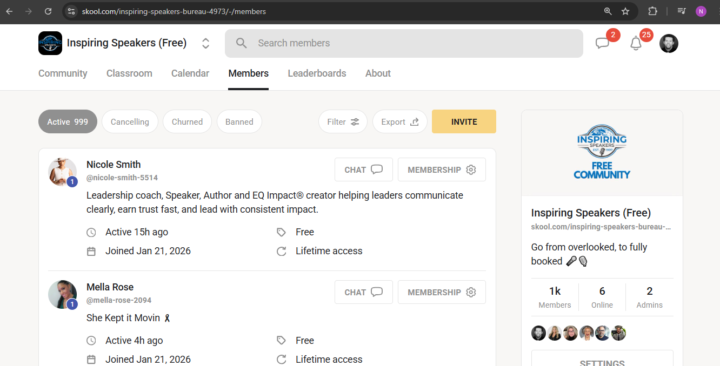Click the browser address bar URL
The width and height of the screenshot is (720, 366).
point(174,11)
